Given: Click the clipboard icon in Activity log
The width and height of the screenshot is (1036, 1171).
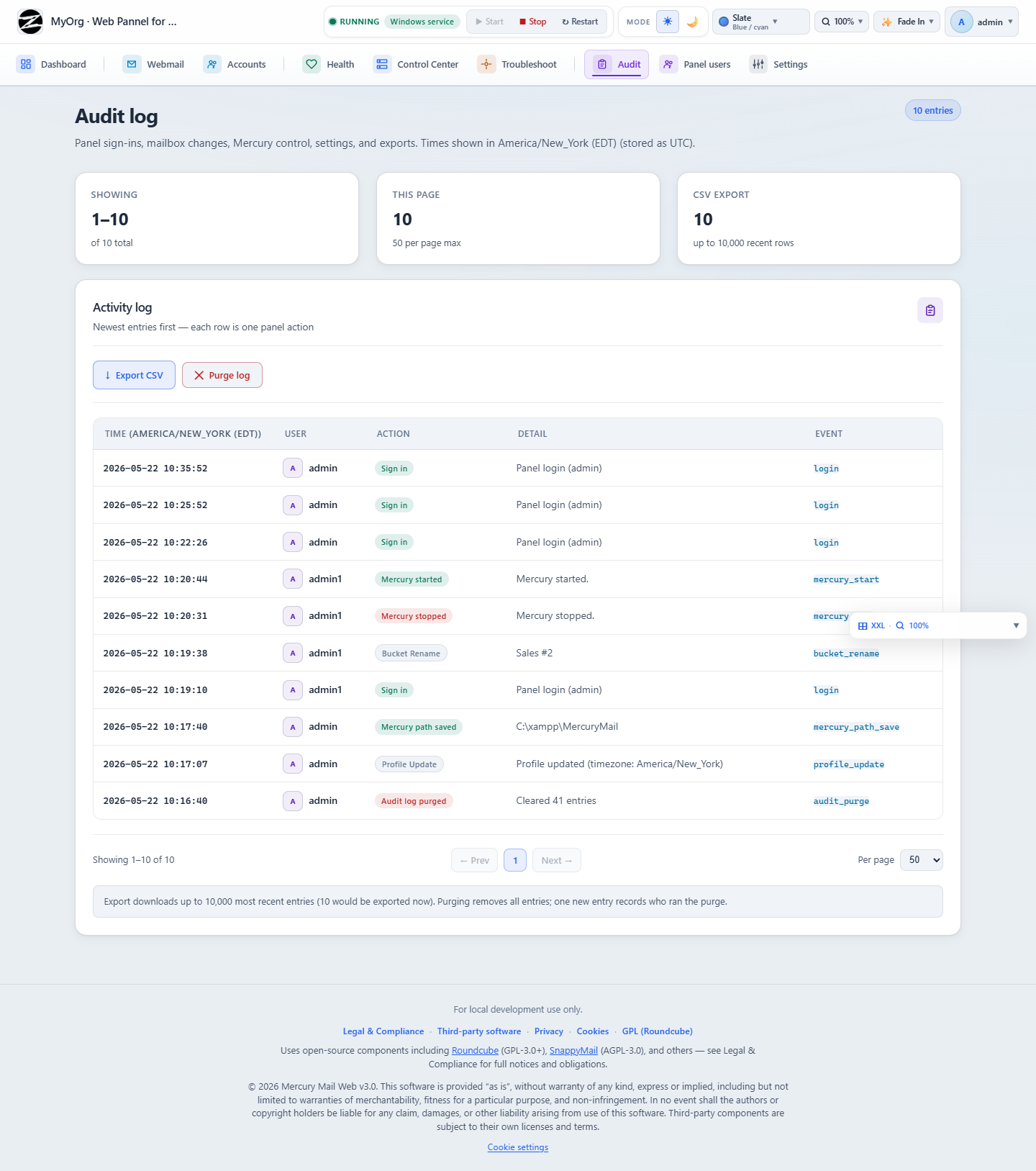Looking at the screenshot, I should coord(930,310).
